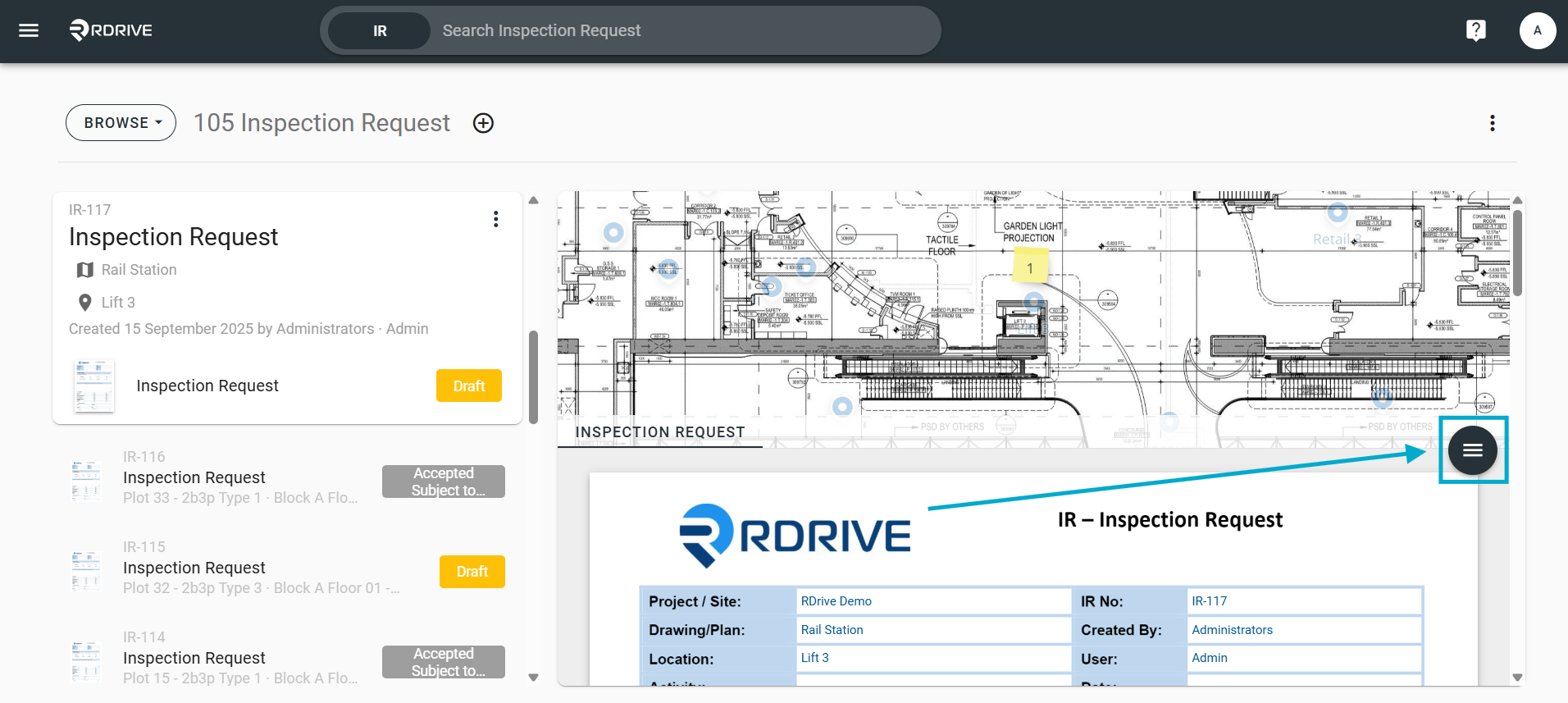Click Draft status on IR-115
The width and height of the screenshot is (1568, 703).
tap(472, 572)
